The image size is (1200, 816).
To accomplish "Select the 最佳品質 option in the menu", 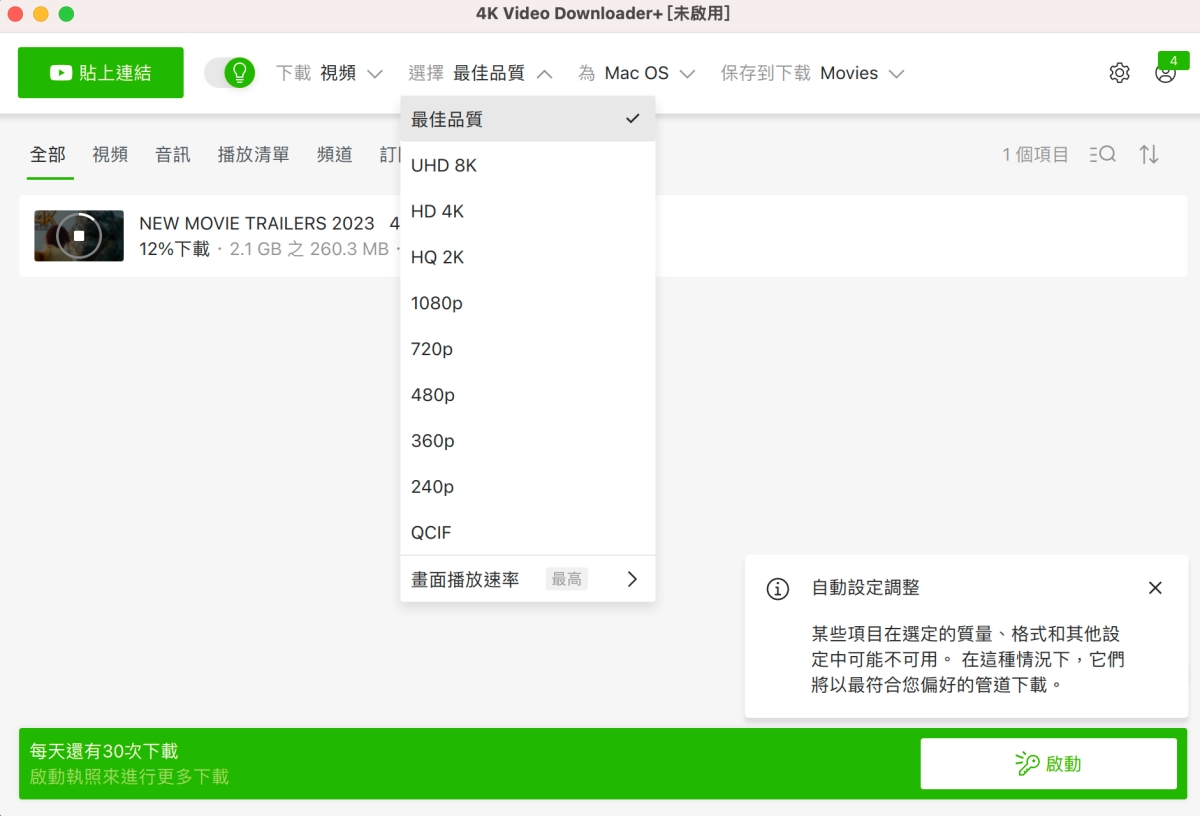I will click(528, 119).
